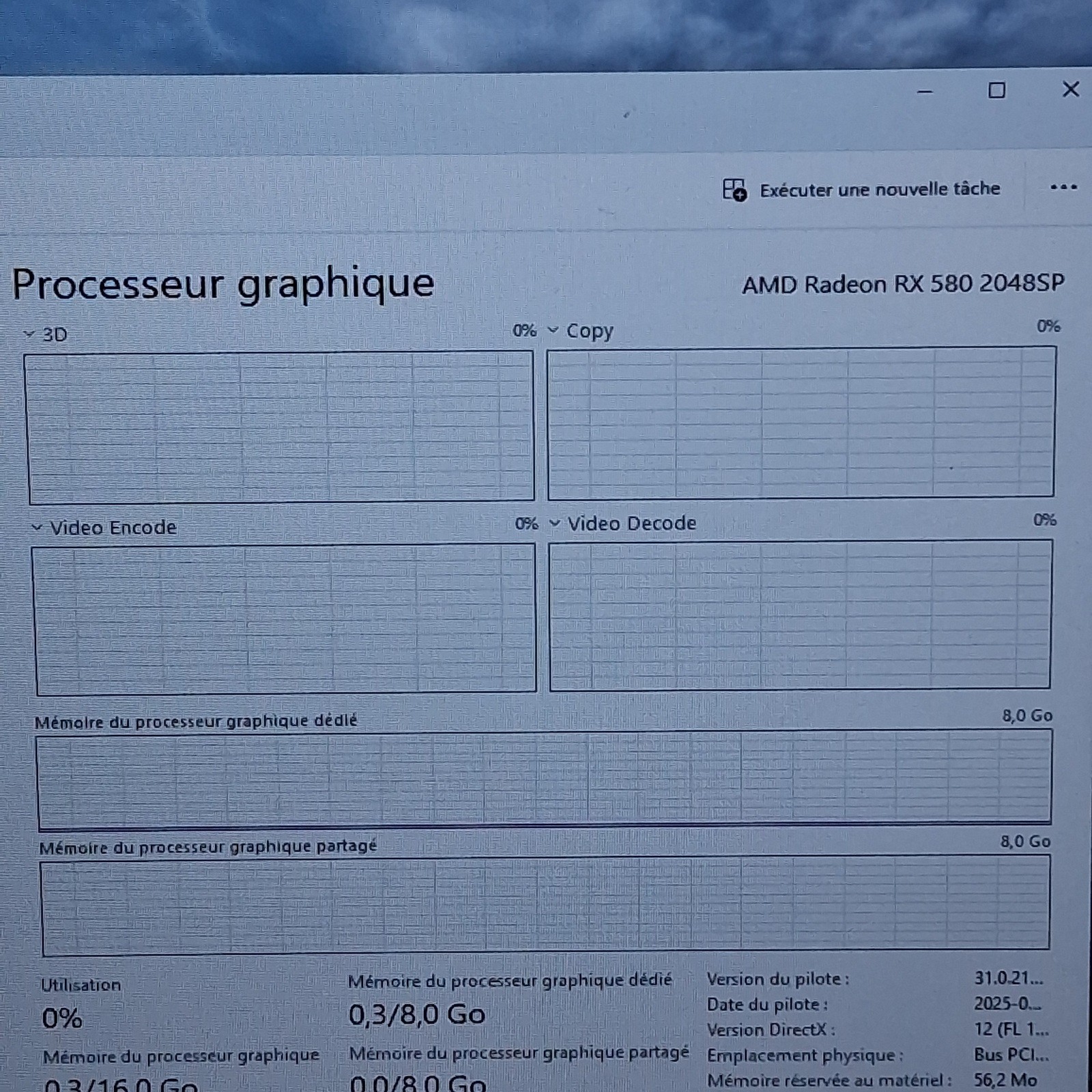
Task: Click the Video Decode usage graph
Action: point(801,615)
